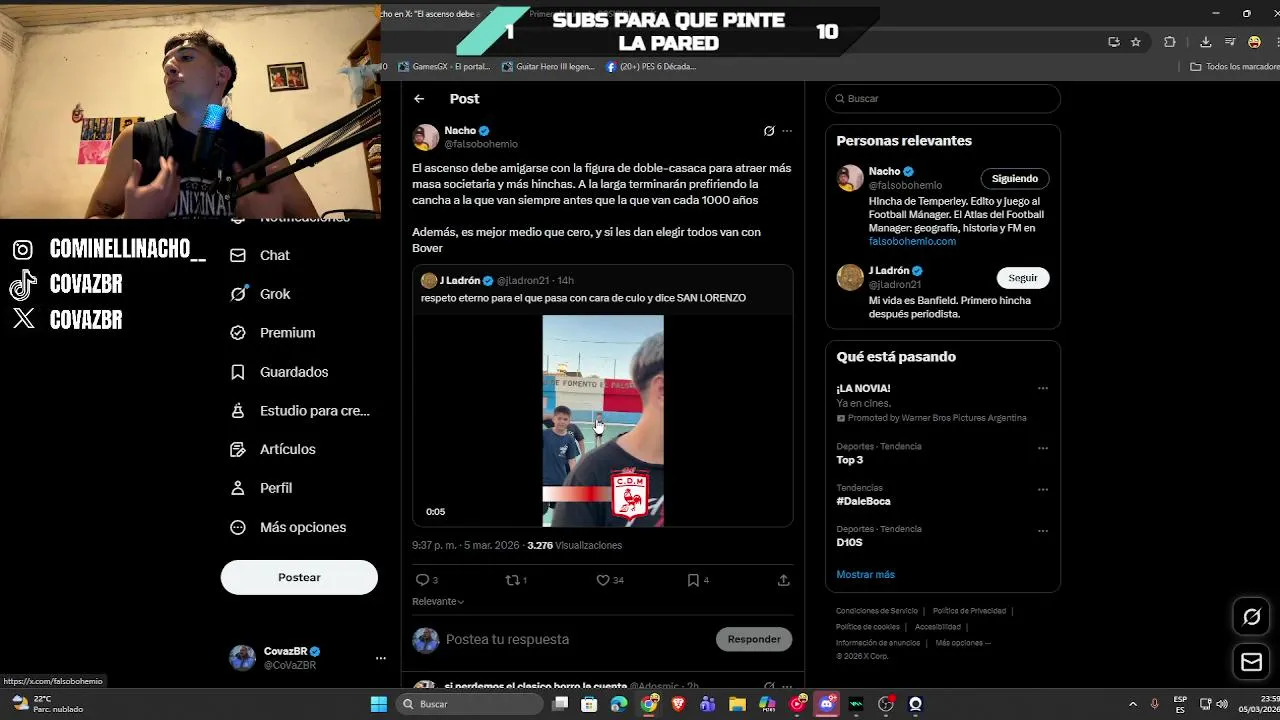Go back with the Post arrow
This screenshot has height=720, width=1280.
pos(419,99)
